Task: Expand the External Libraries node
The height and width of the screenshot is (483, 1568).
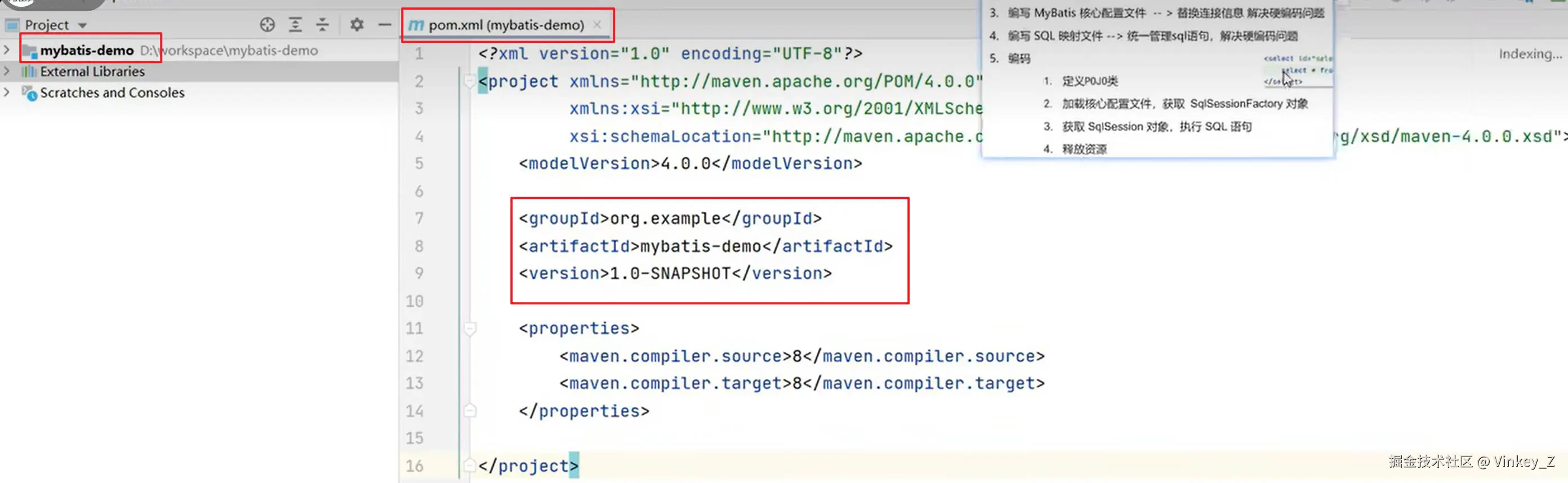Action: tap(7, 71)
